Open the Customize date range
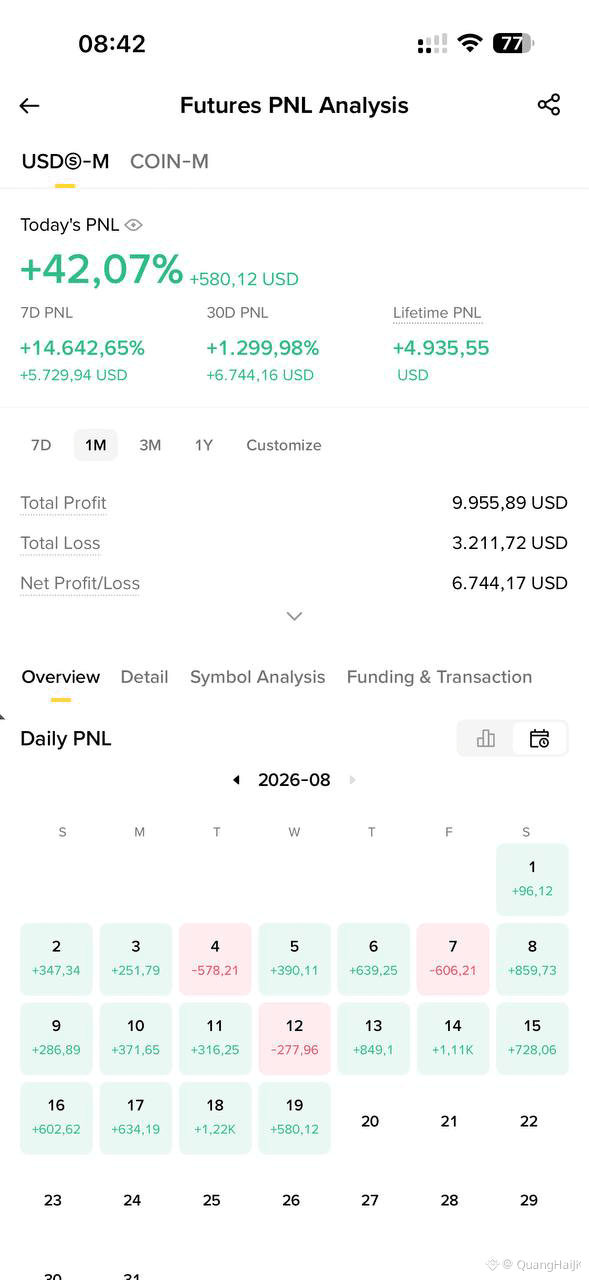Image resolution: width=589 pixels, height=1280 pixels. [284, 445]
